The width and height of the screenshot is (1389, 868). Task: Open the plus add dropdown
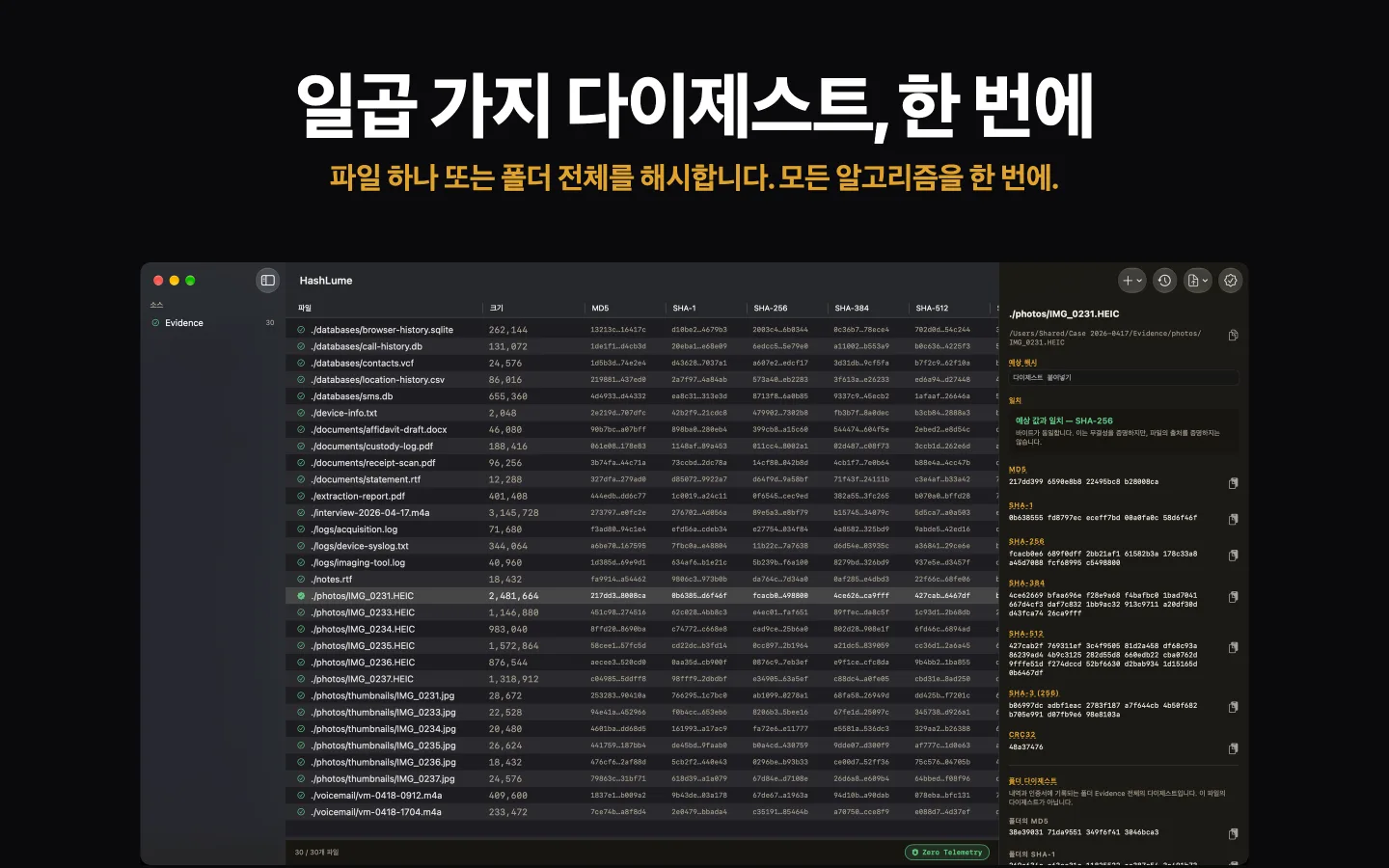click(x=1132, y=281)
